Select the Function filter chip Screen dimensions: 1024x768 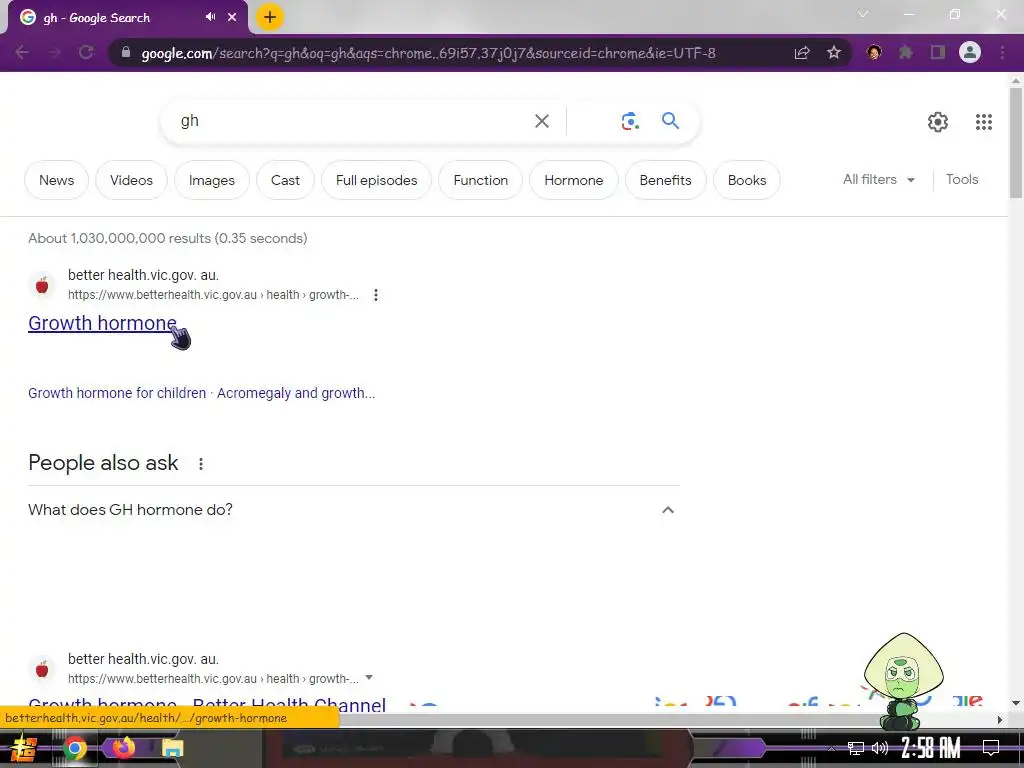(481, 180)
